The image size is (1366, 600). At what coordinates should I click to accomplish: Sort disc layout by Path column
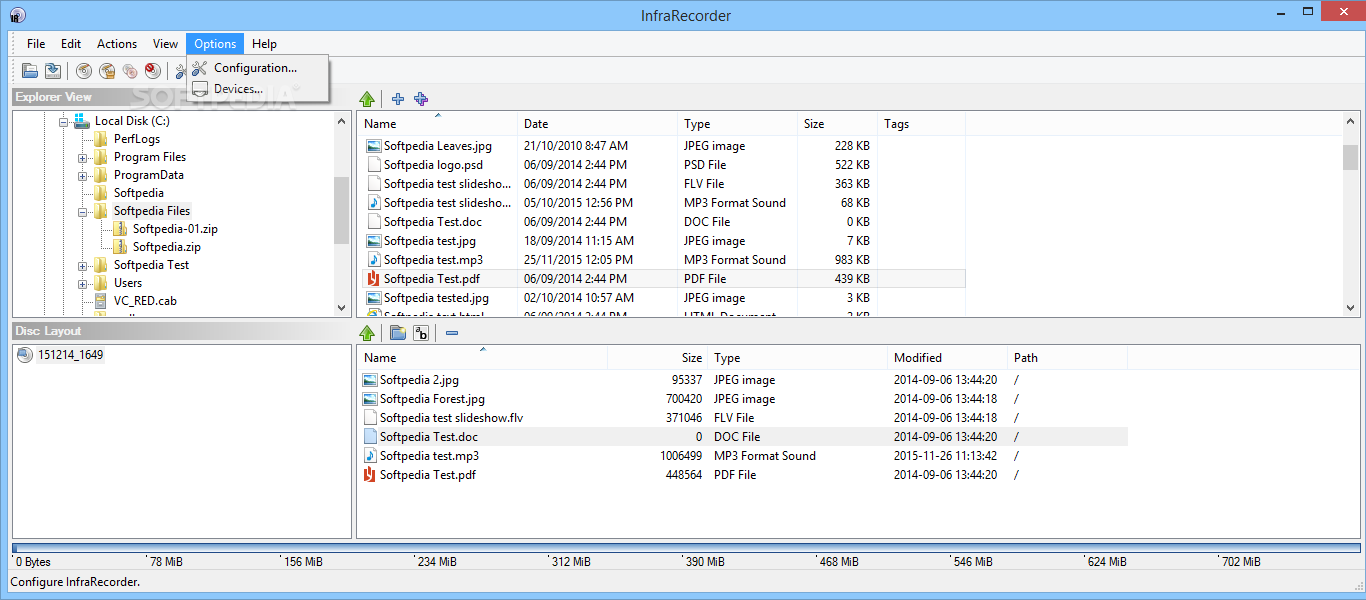coord(1068,357)
